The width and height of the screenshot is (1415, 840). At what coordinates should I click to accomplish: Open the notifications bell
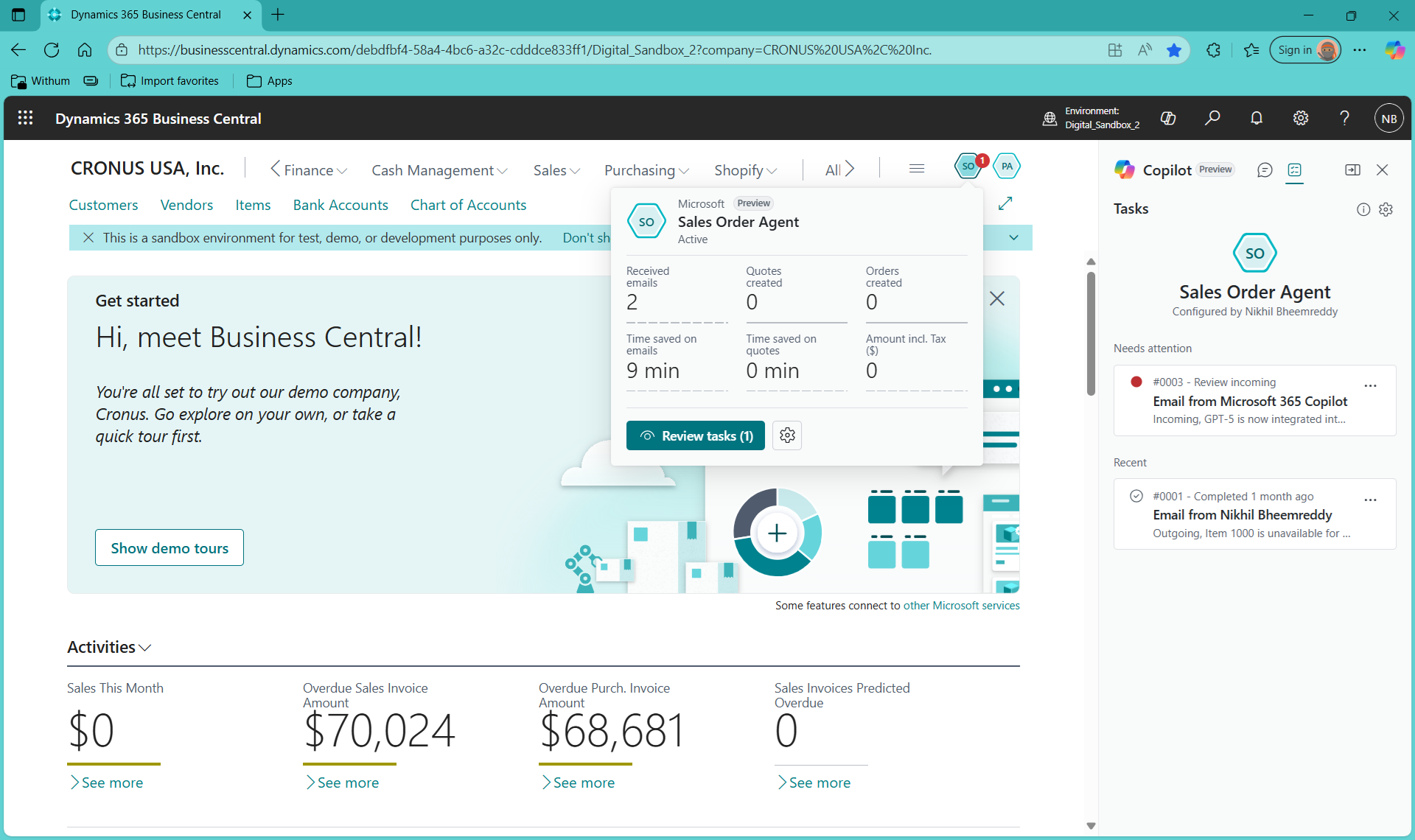click(x=1257, y=118)
